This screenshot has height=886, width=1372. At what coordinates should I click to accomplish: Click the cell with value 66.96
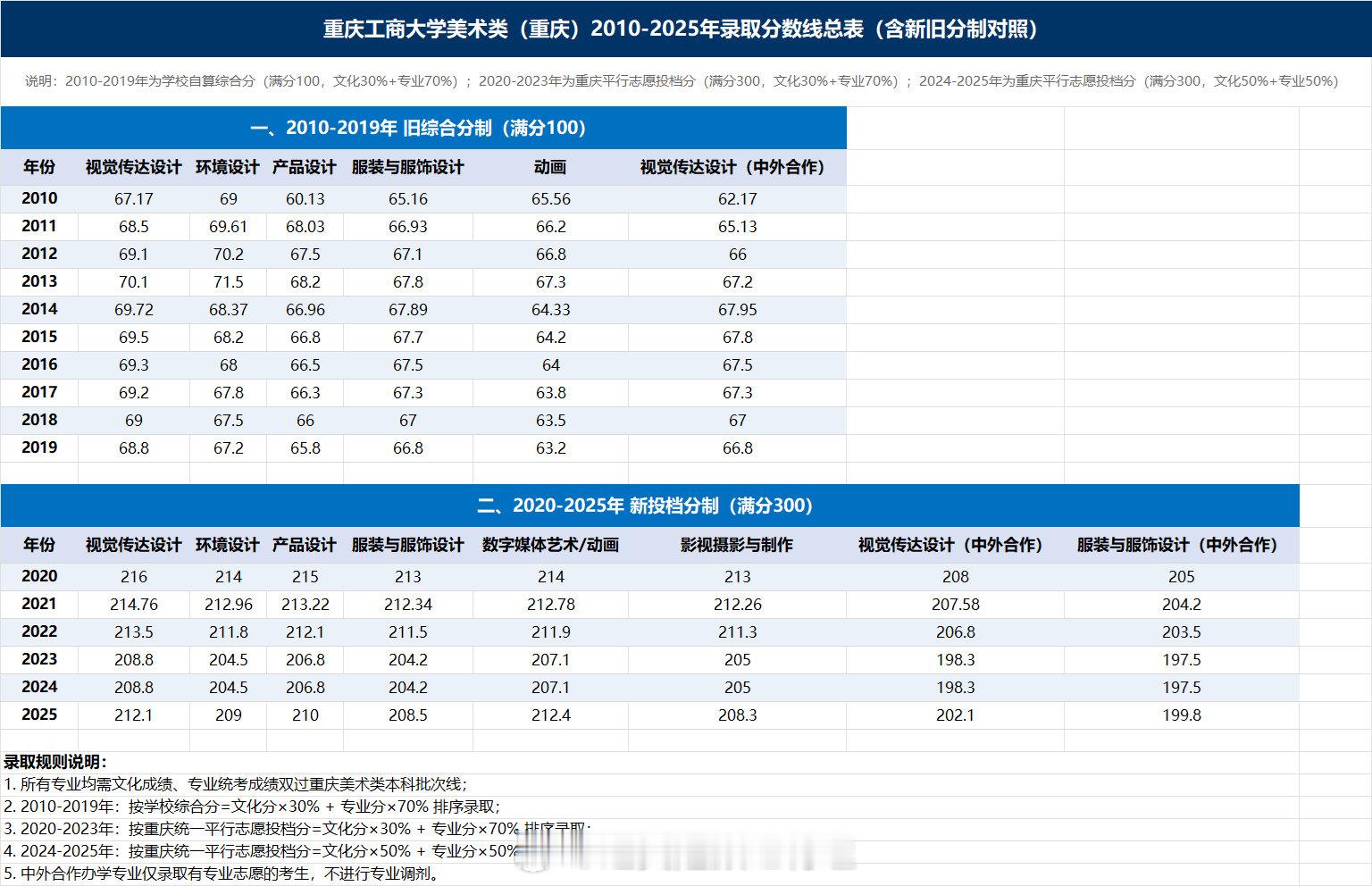[305, 310]
